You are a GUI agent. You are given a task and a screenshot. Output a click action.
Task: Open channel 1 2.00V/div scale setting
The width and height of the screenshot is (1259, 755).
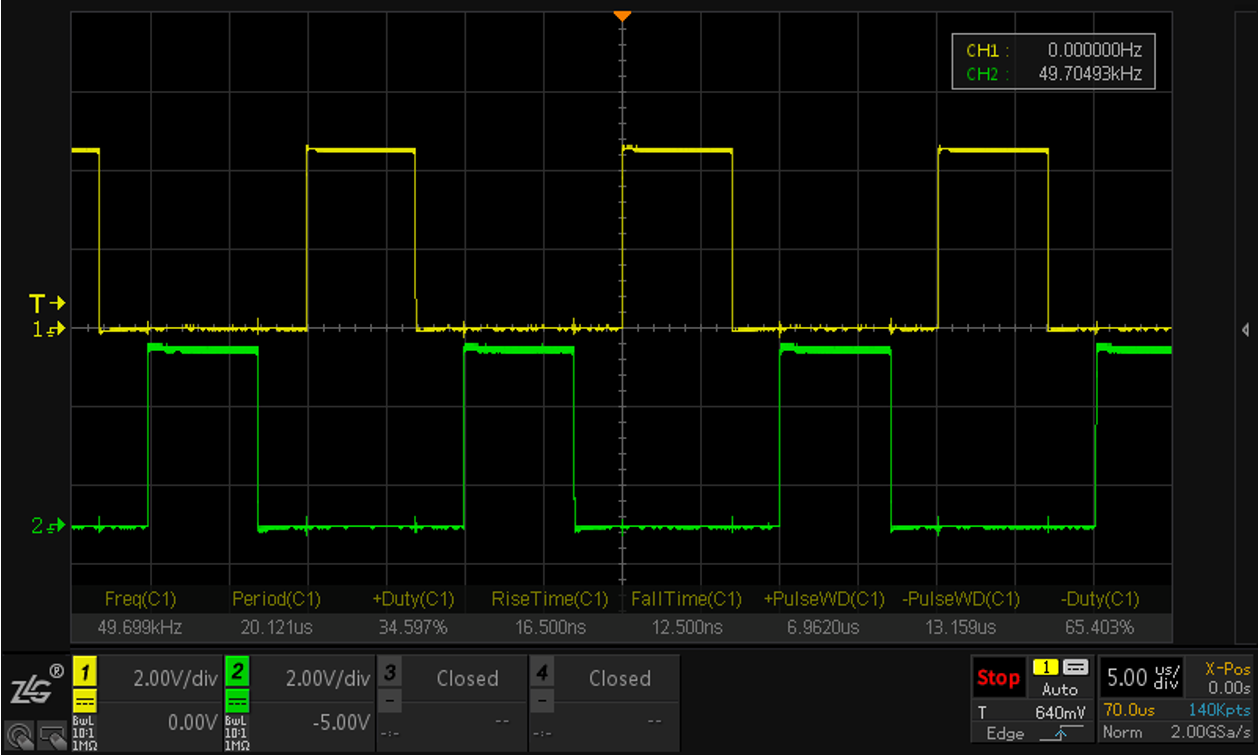(175, 678)
